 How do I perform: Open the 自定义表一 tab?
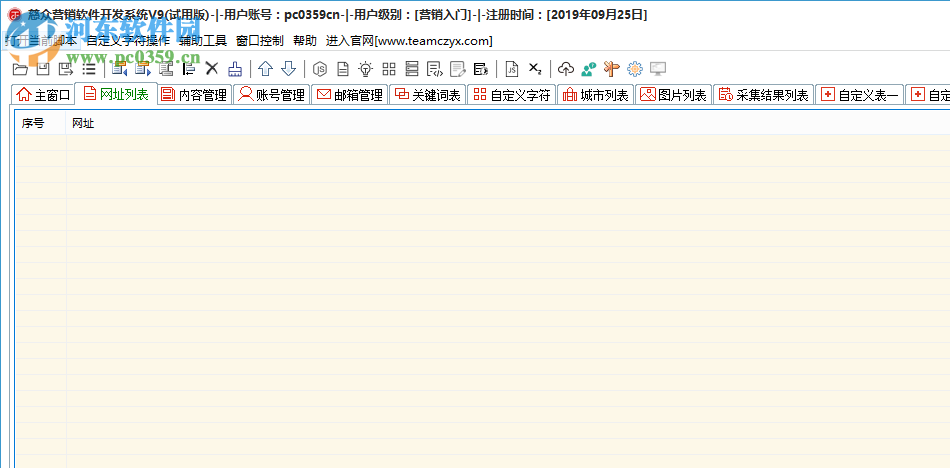860,95
